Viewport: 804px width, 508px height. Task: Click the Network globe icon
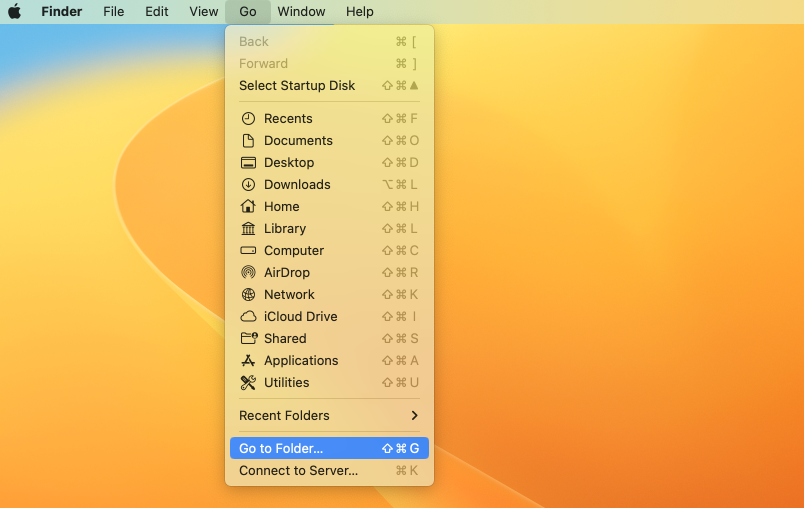(248, 294)
